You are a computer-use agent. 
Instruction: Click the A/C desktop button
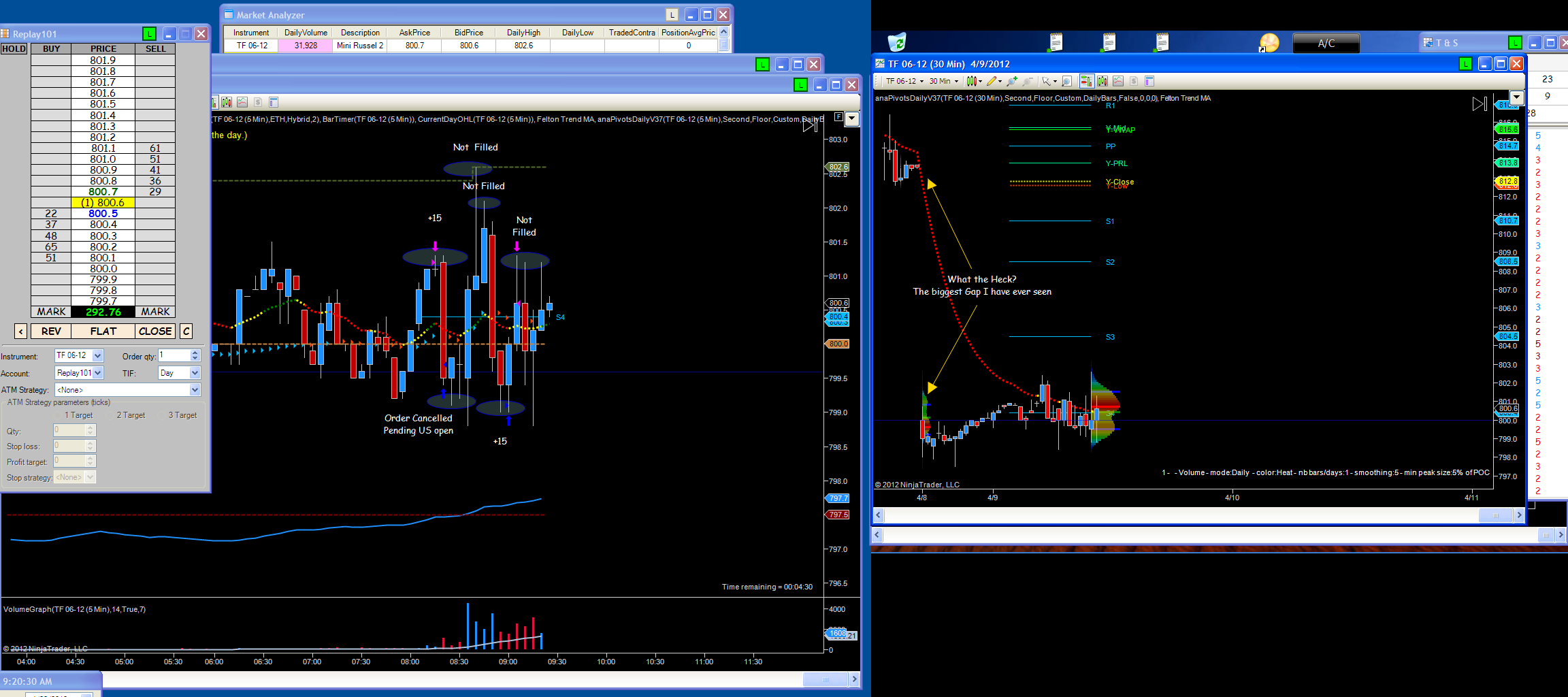[1326, 44]
